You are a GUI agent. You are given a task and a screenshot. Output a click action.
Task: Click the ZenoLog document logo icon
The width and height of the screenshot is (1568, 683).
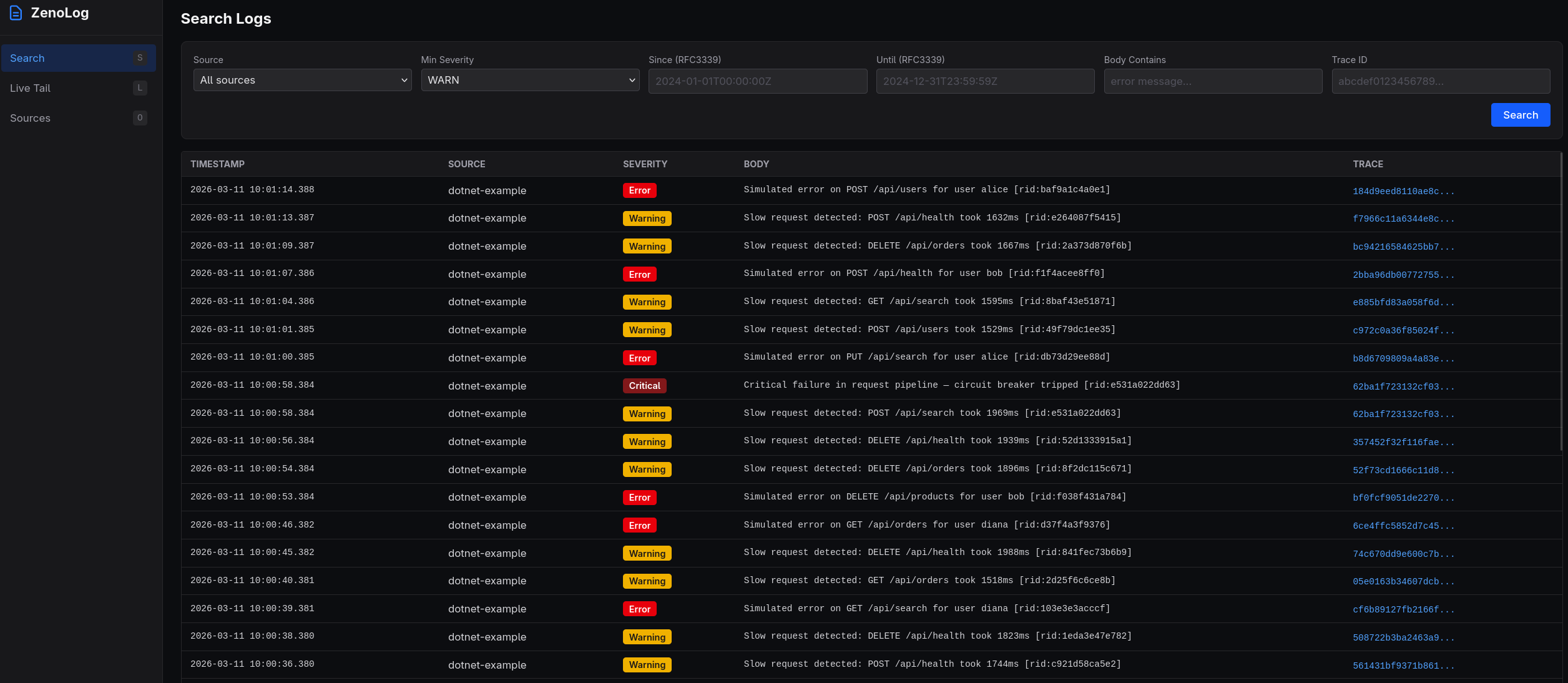tap(16, 12)
